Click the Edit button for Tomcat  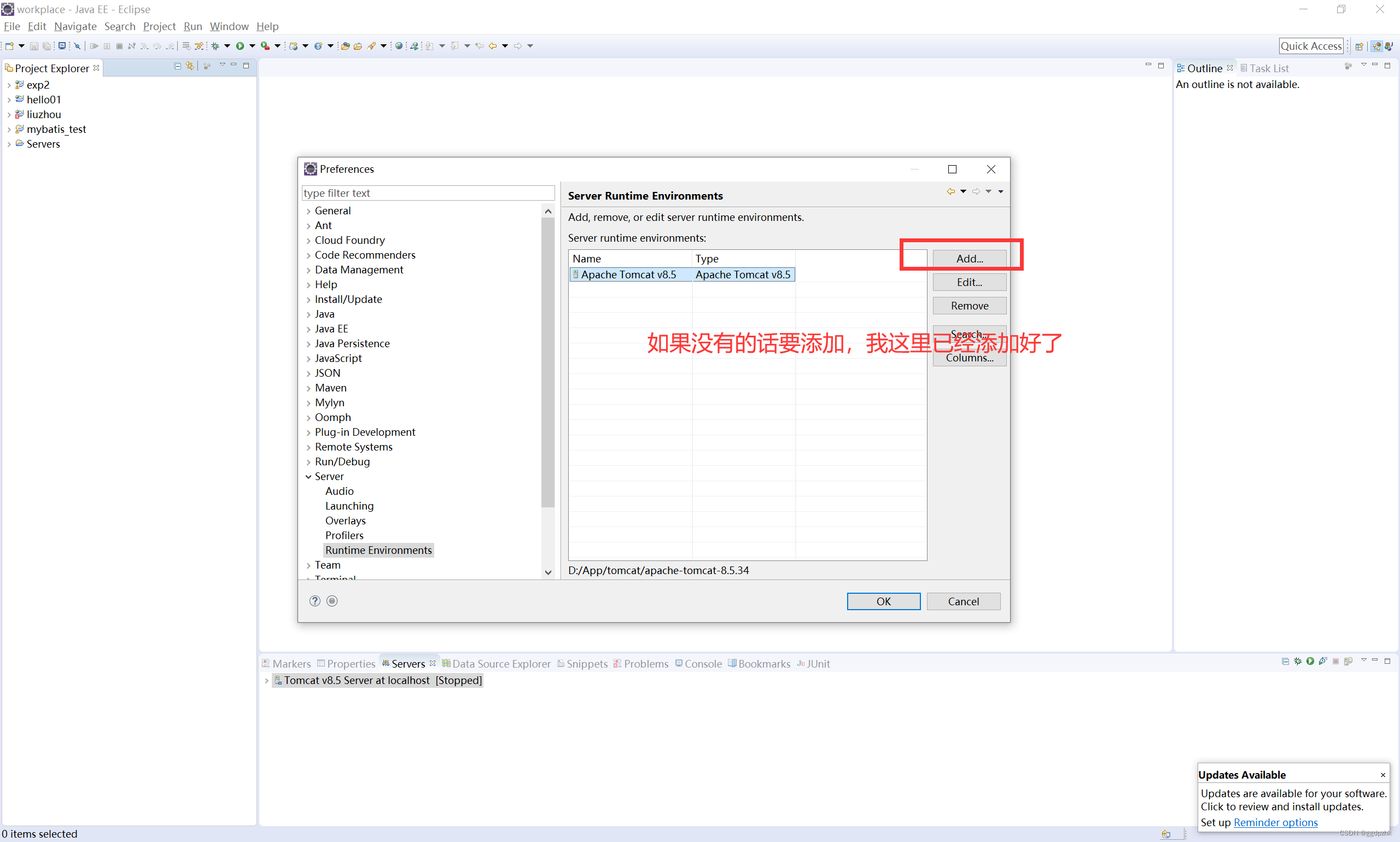pos(969,281)
